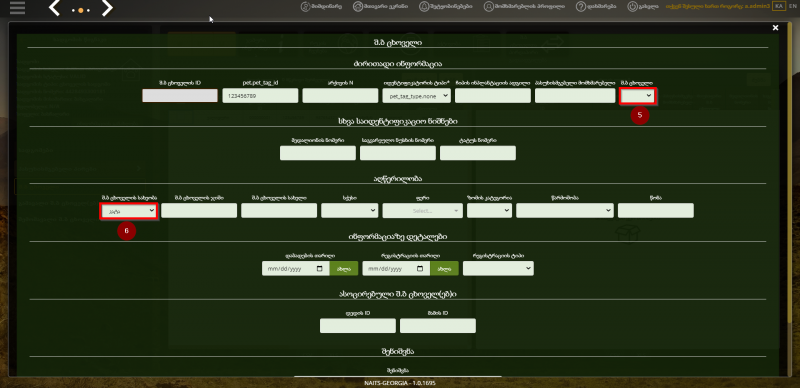Click the pet_tag_id field containing 123456789
This screenshot has width=800, height=388.
point(260,95)
